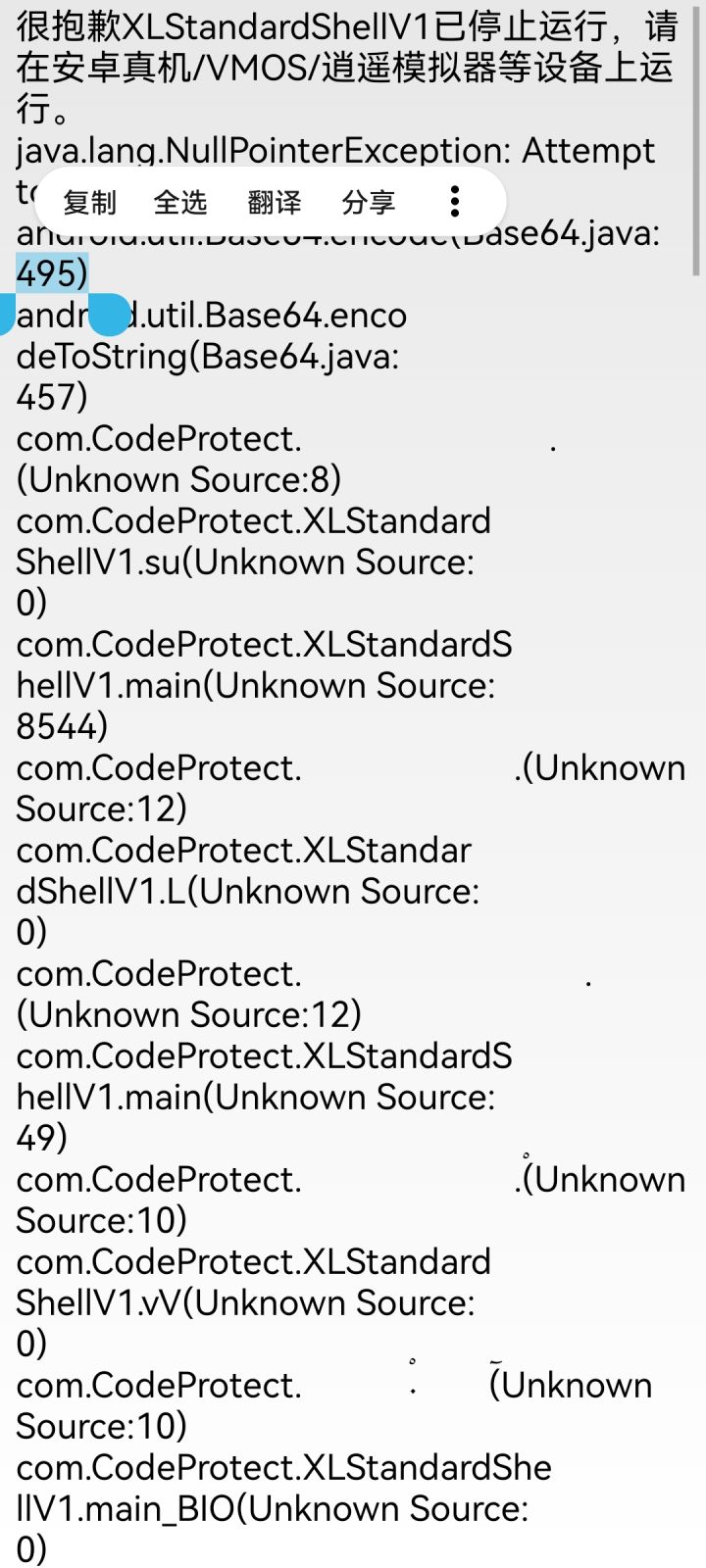The image size is (706, 1568).
Task: Tap the highlighted "495)" text
Action: (52, 273)
